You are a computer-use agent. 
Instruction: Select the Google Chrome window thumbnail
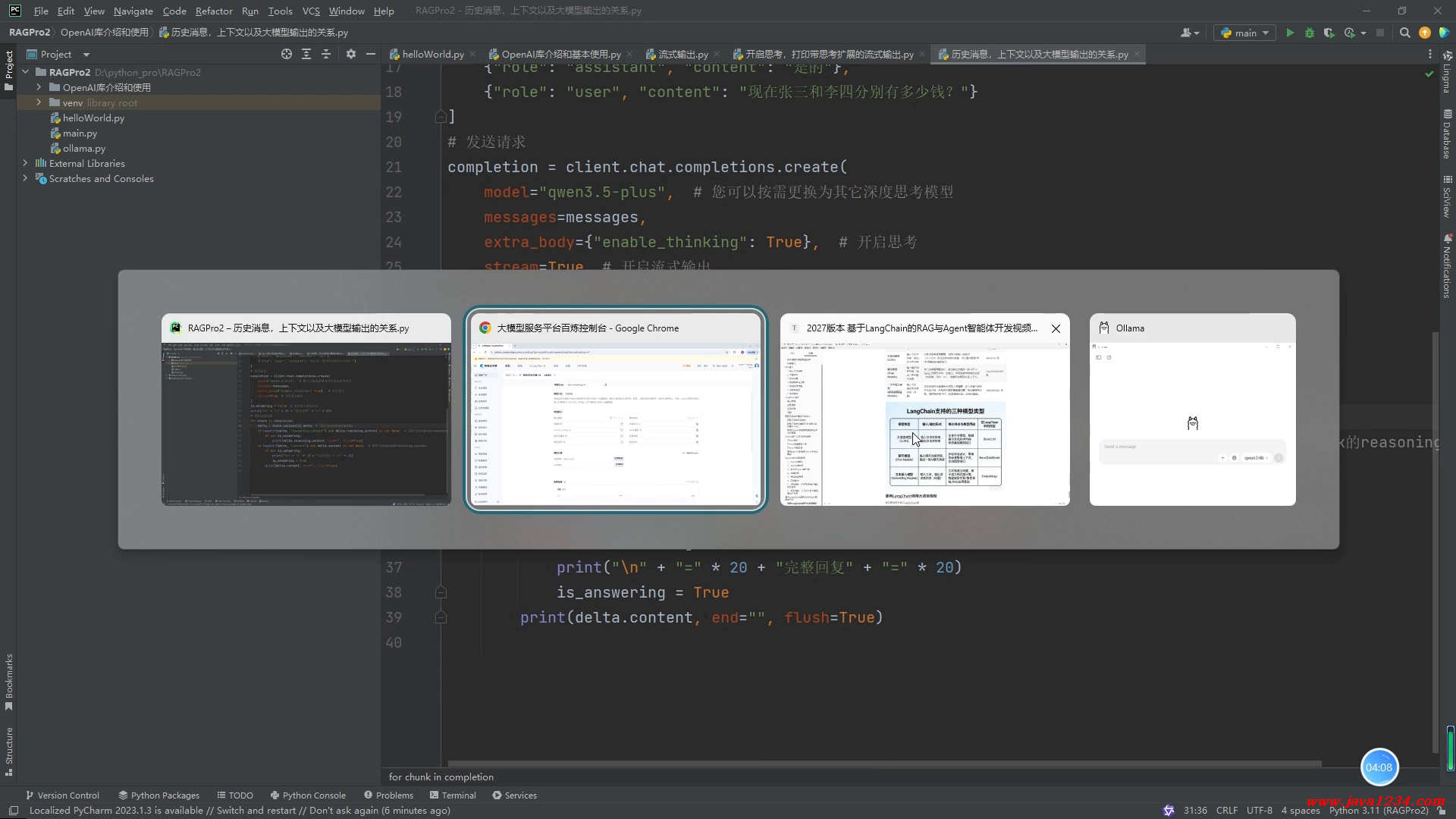tap(615, 424)
